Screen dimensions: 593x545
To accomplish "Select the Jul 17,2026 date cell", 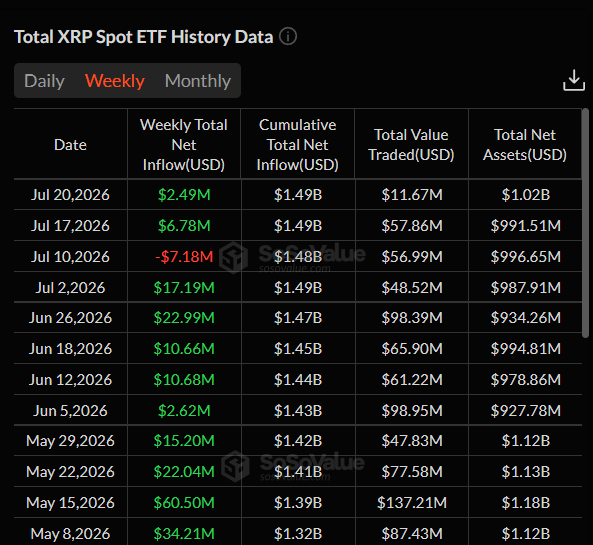I will tap(70, 226).
